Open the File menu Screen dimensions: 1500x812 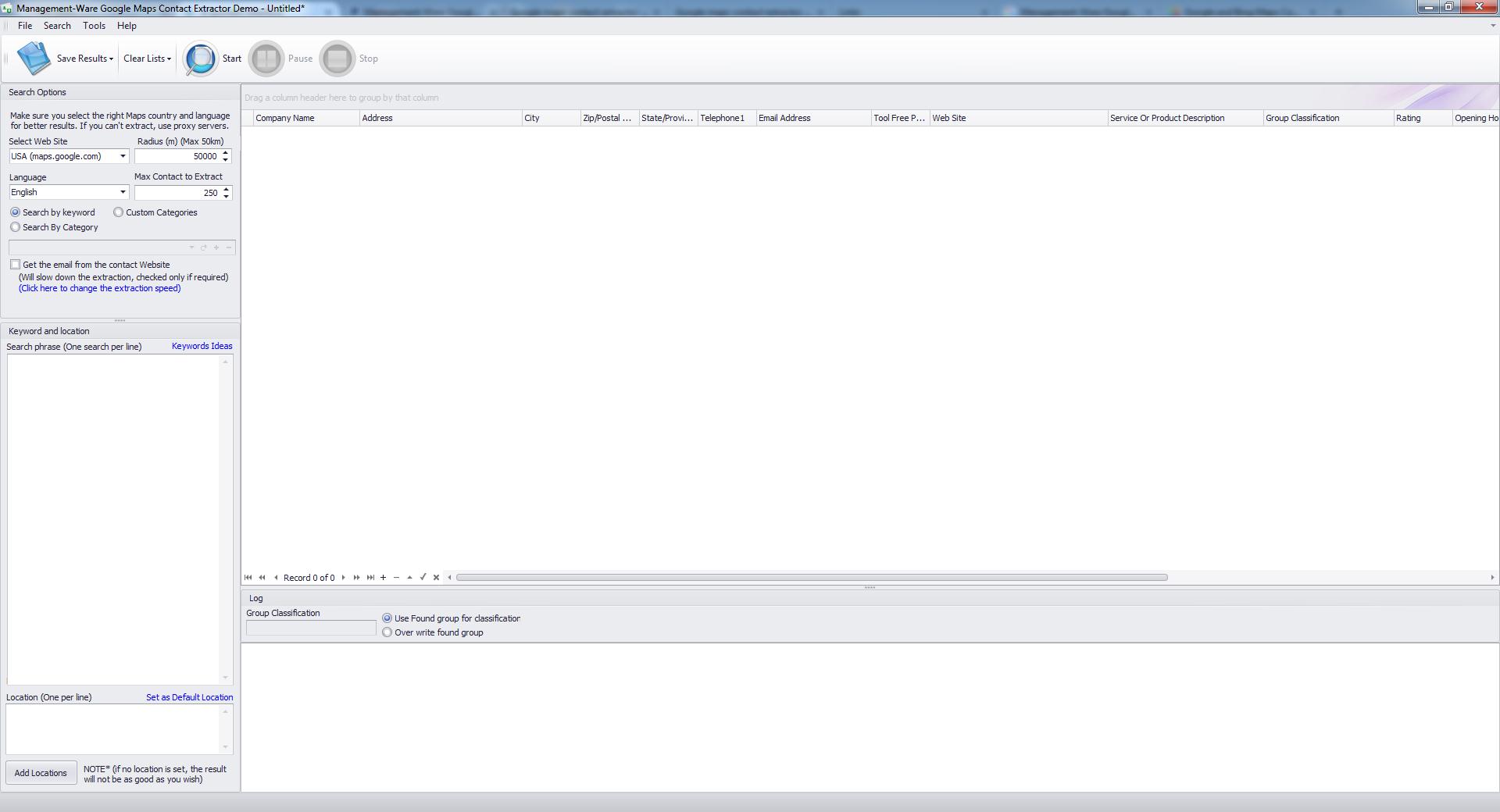25,26
